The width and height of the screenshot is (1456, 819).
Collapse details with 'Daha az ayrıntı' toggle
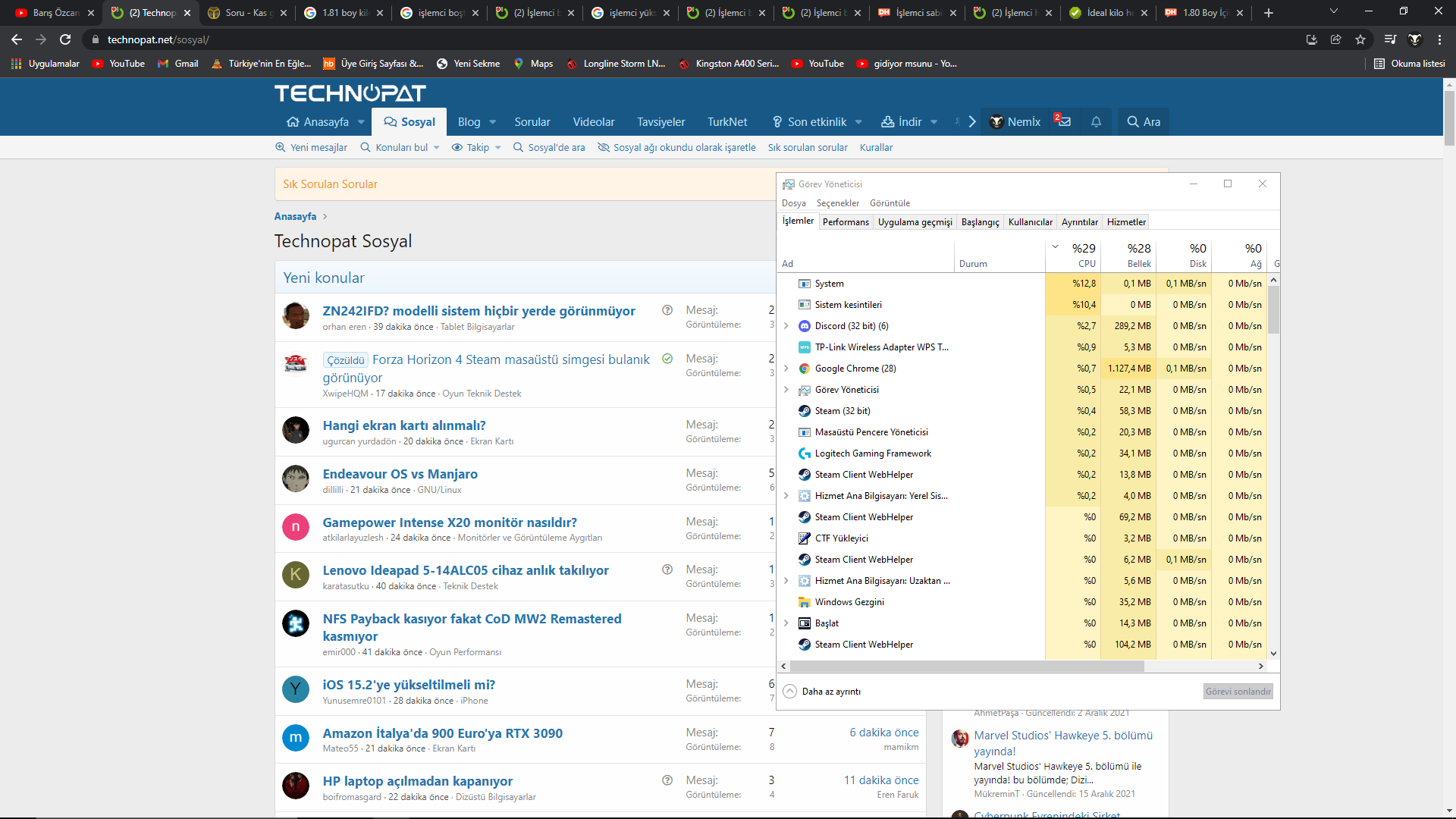[790, 692]
